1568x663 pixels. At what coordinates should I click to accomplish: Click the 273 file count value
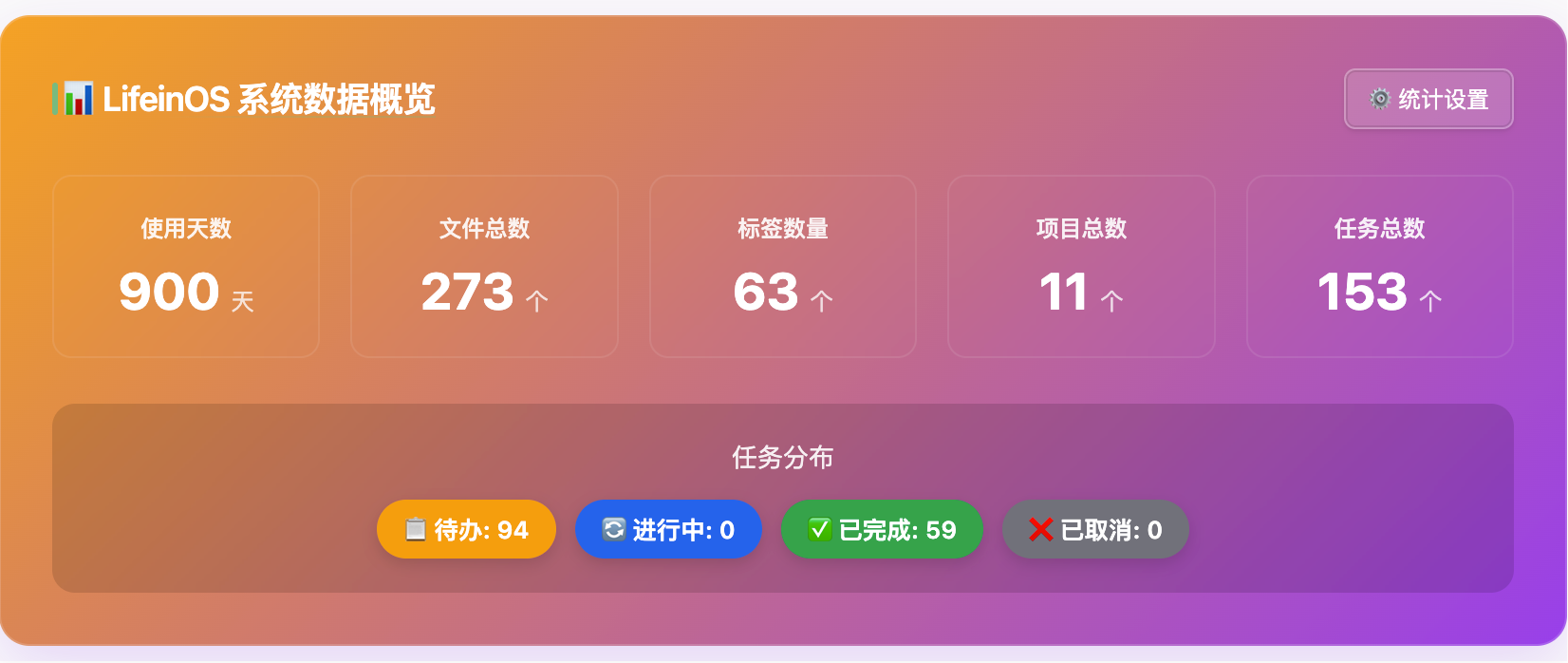pos(467,292)
